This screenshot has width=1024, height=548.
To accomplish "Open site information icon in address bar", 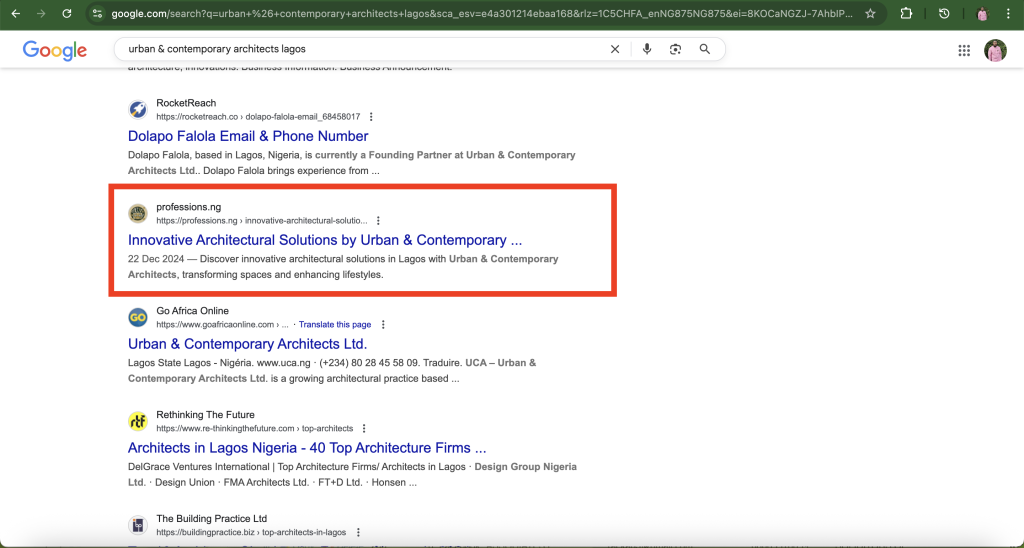I will (97, 13).
